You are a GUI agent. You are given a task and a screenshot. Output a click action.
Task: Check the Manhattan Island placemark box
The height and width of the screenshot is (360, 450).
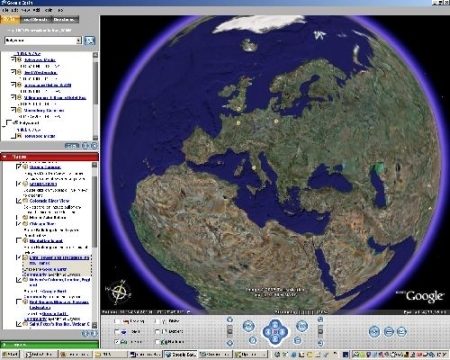click(19, 240)
